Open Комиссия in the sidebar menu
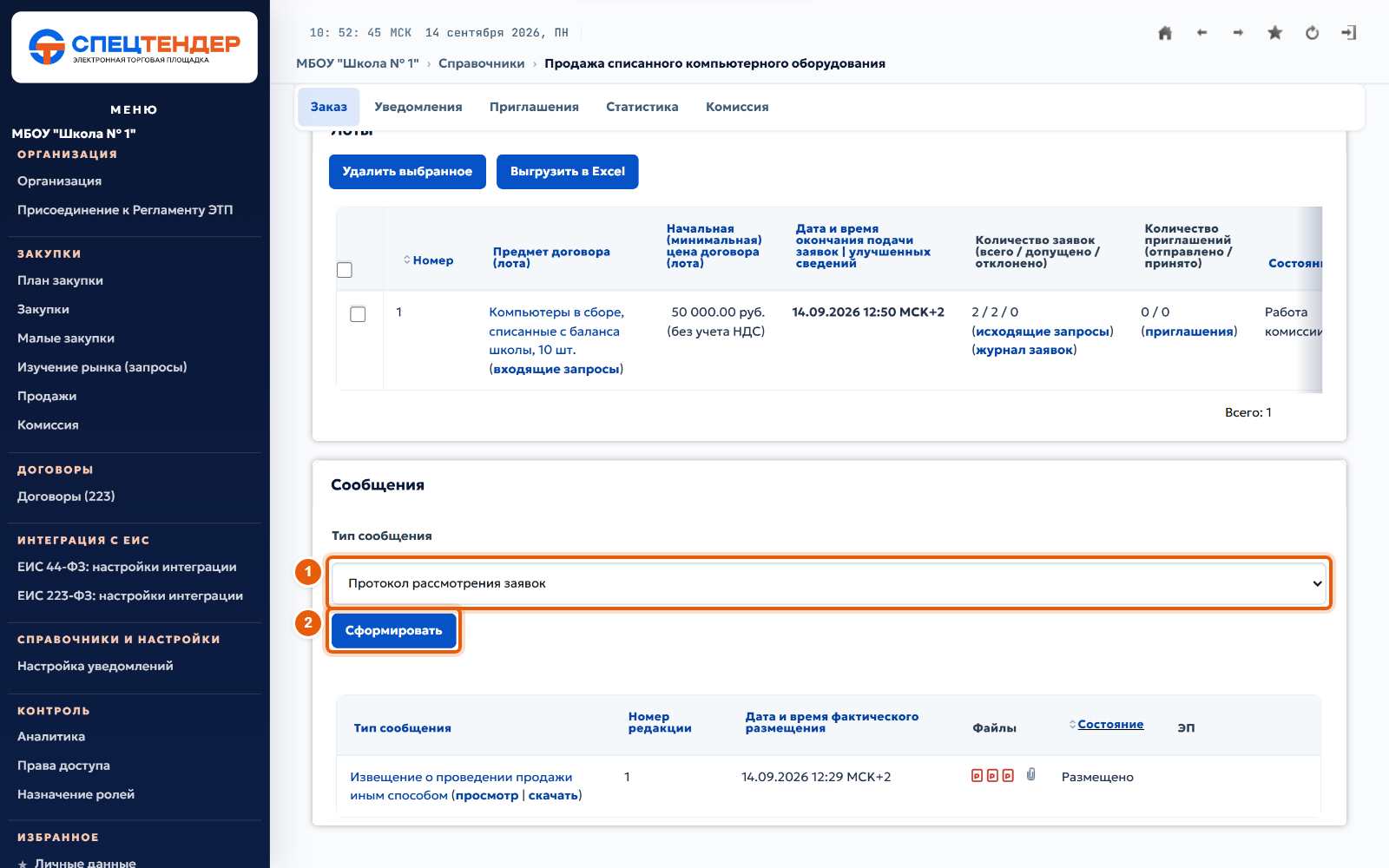The image size is (1389, 868). tap(48, 424)
